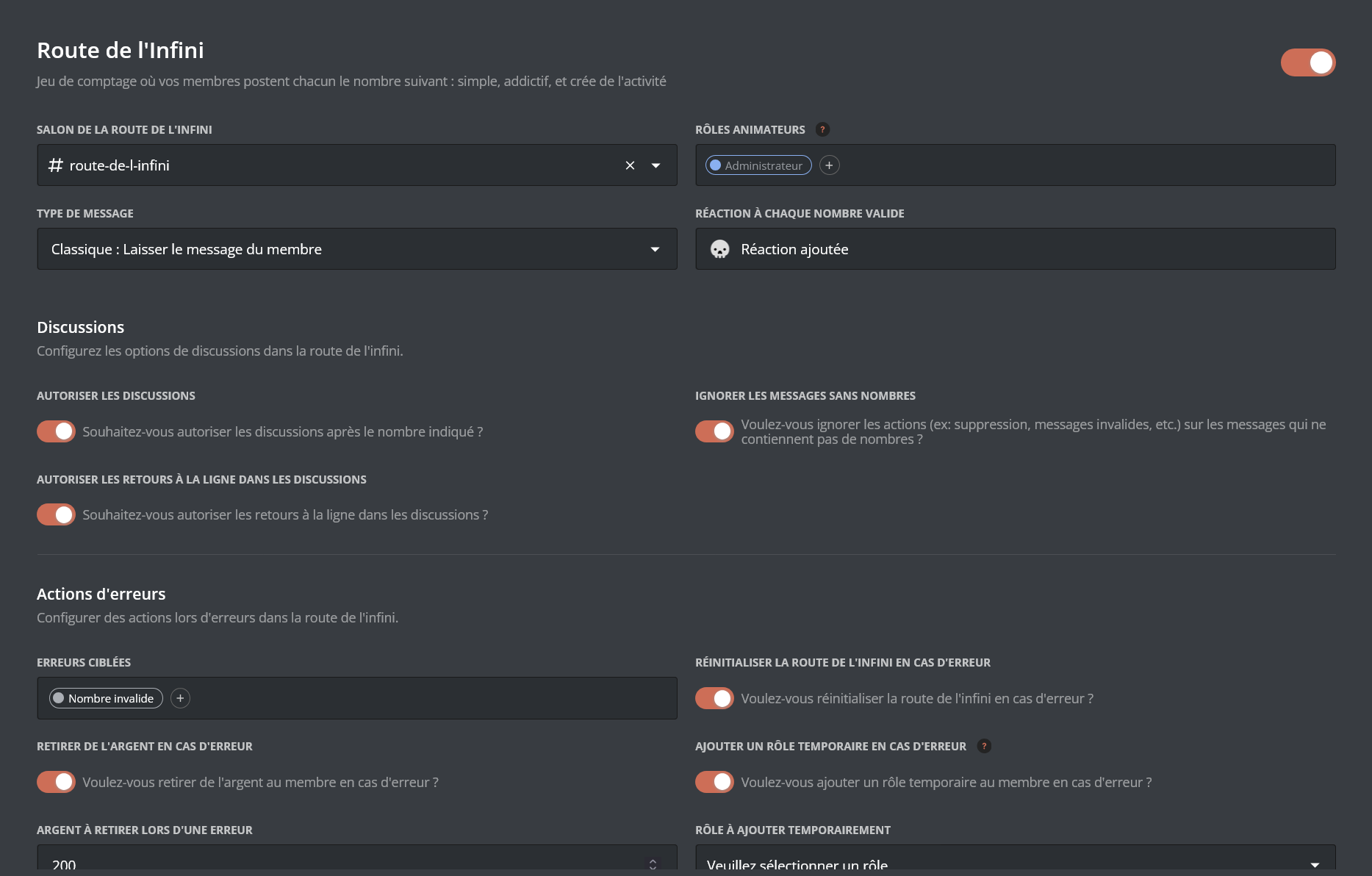Image resolution: width=1372 pixels, height=876 pixels.
Task: Add another animator role with plus icon
Action: click(x=829, y=165)
